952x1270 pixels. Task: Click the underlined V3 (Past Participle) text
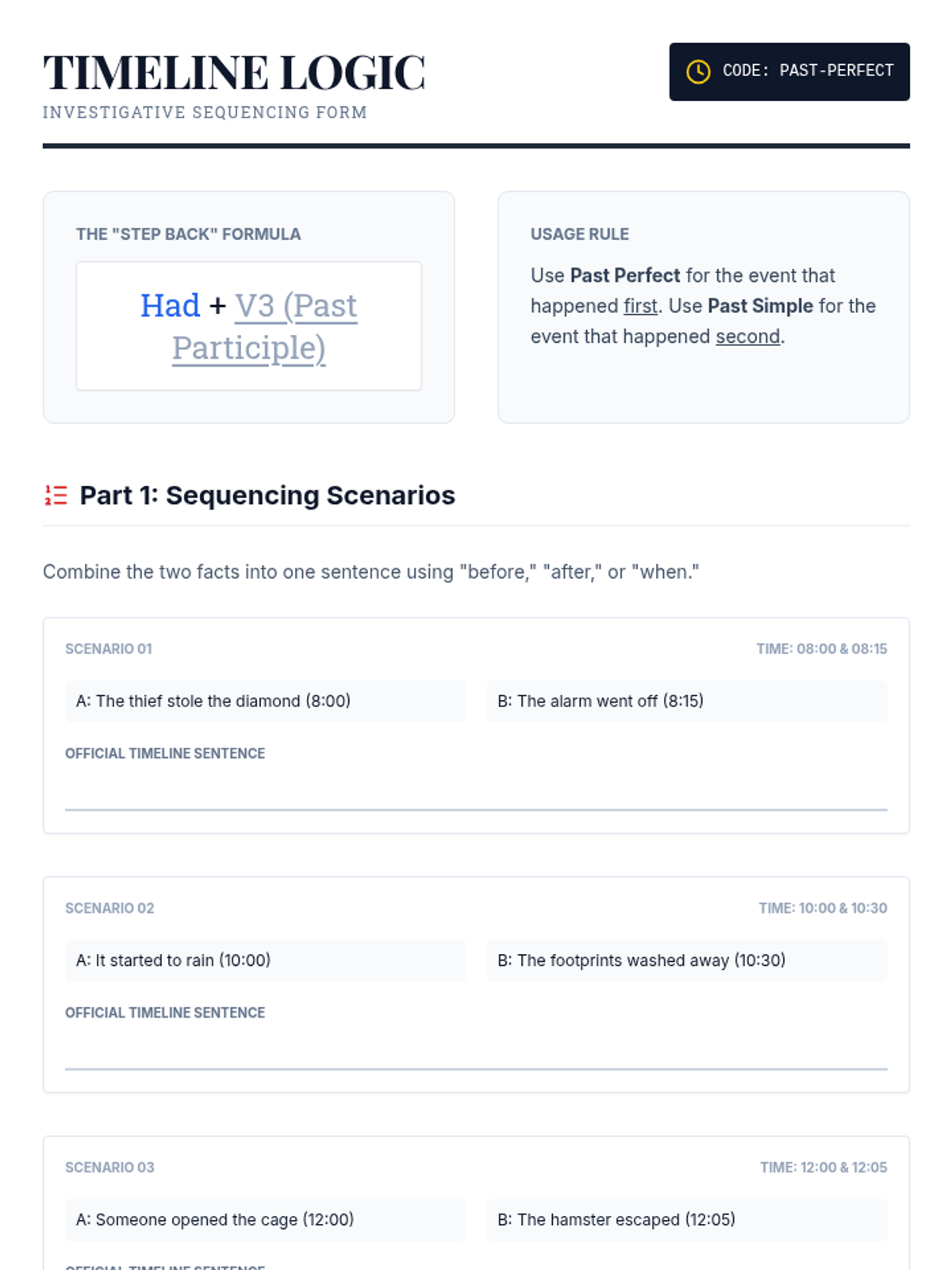(x=265, y=326)
